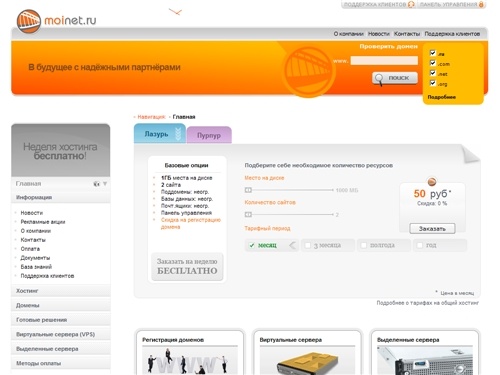
Task: Click the поиск search button
Action: click(395, 78)
